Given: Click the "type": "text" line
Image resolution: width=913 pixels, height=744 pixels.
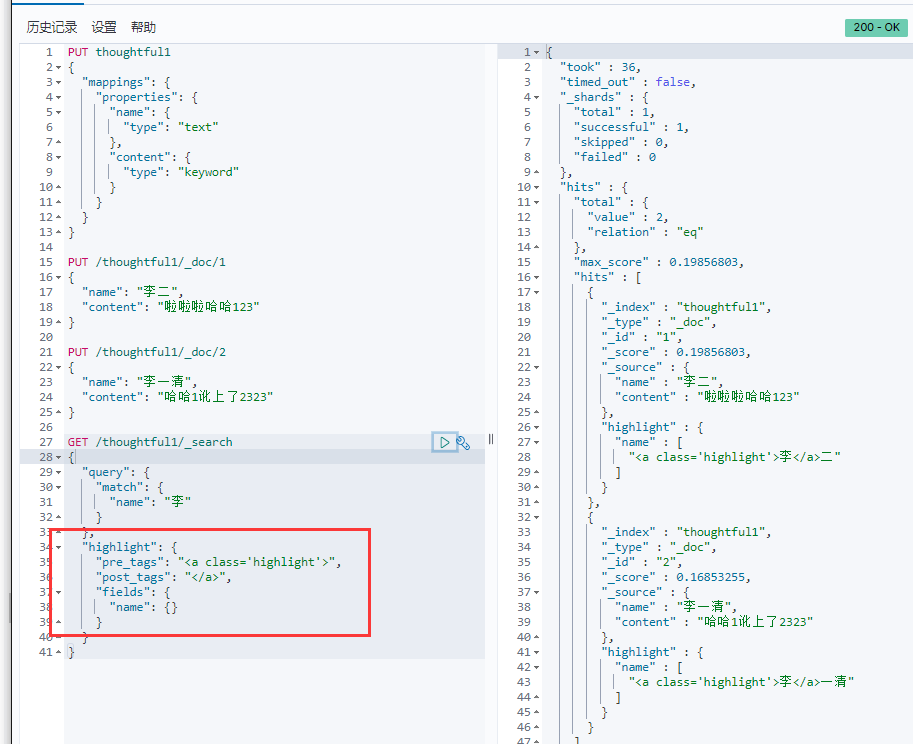Looking at the screenshot, I should (171, 127).
